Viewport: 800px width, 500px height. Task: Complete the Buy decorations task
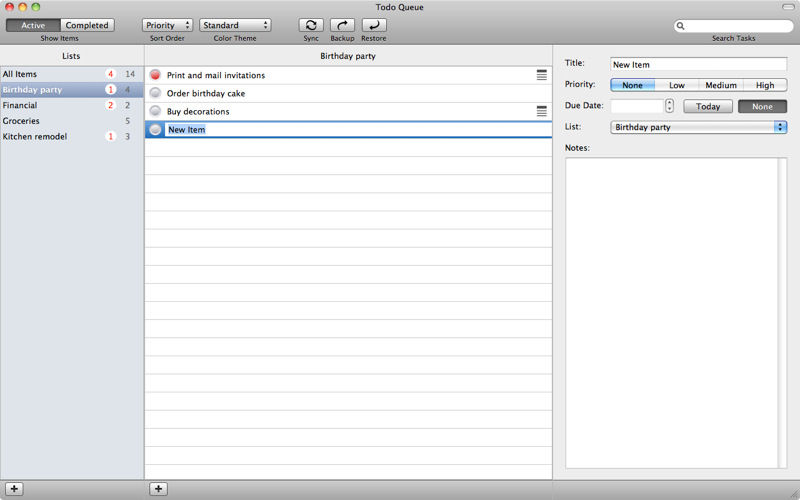click(155, 111)
